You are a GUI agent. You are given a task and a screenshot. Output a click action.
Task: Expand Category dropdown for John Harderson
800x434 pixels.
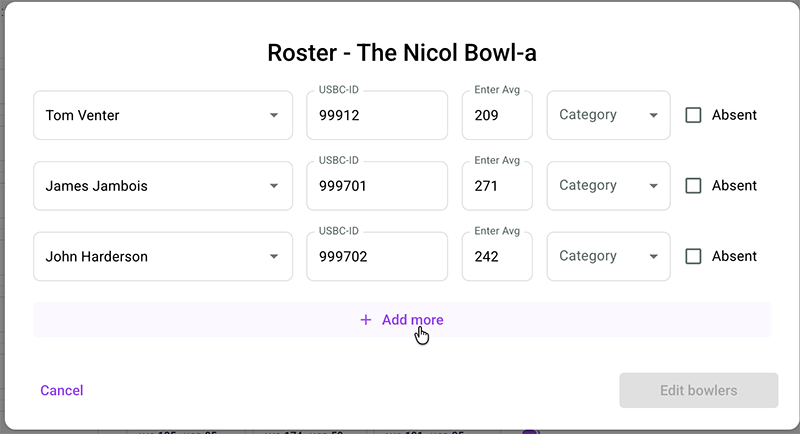tap(608, 257)
